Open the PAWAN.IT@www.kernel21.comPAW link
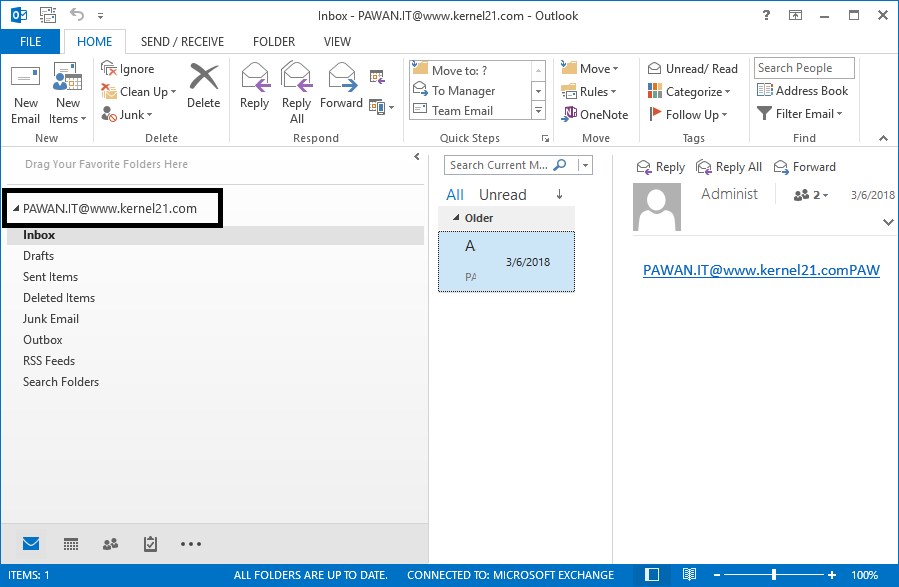The image size is (899, 587). coord(761,271)
